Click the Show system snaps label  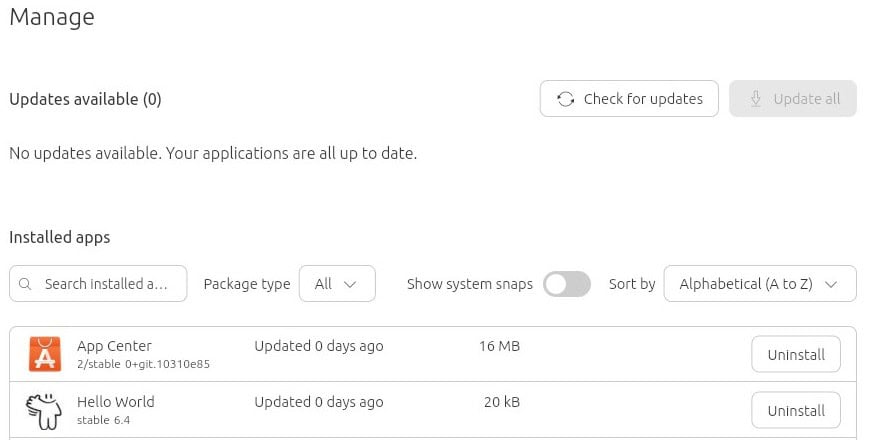tap(470, 284)
